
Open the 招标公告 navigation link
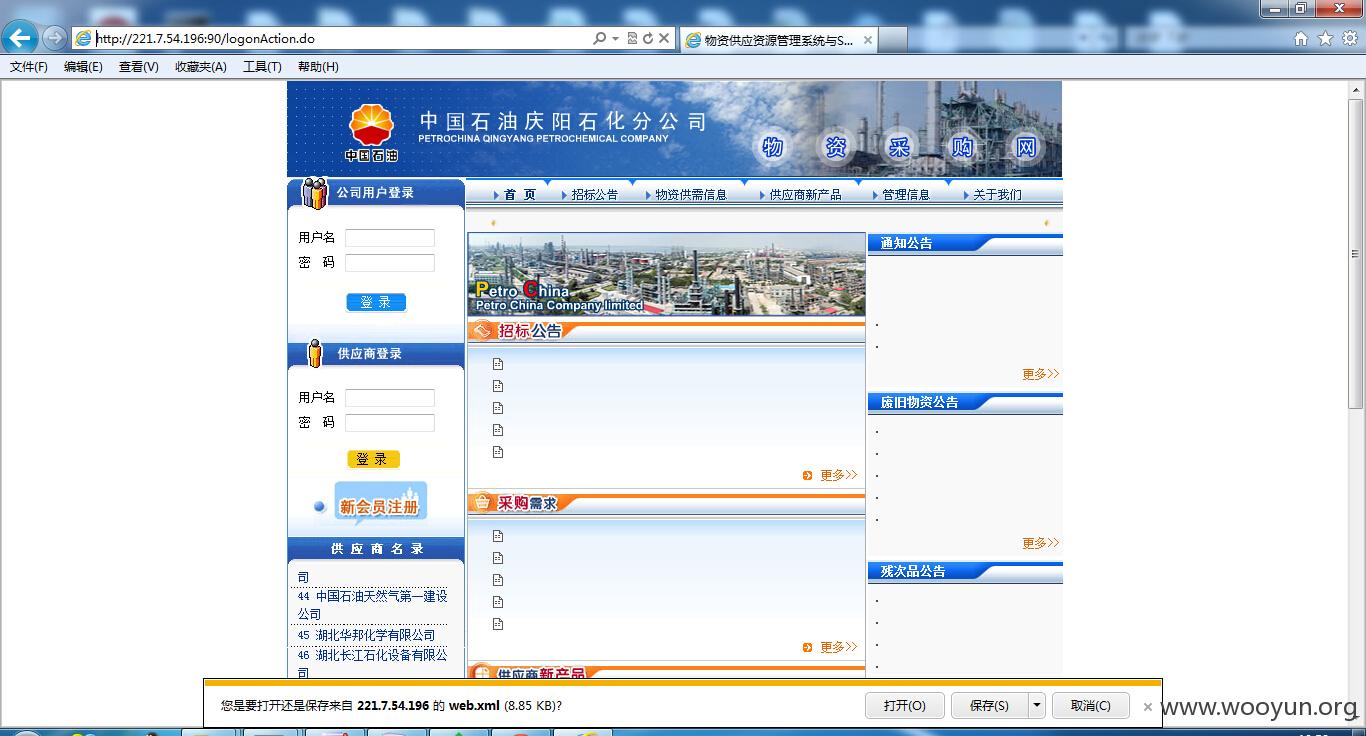pyautogui.click(x=595, y=195)
